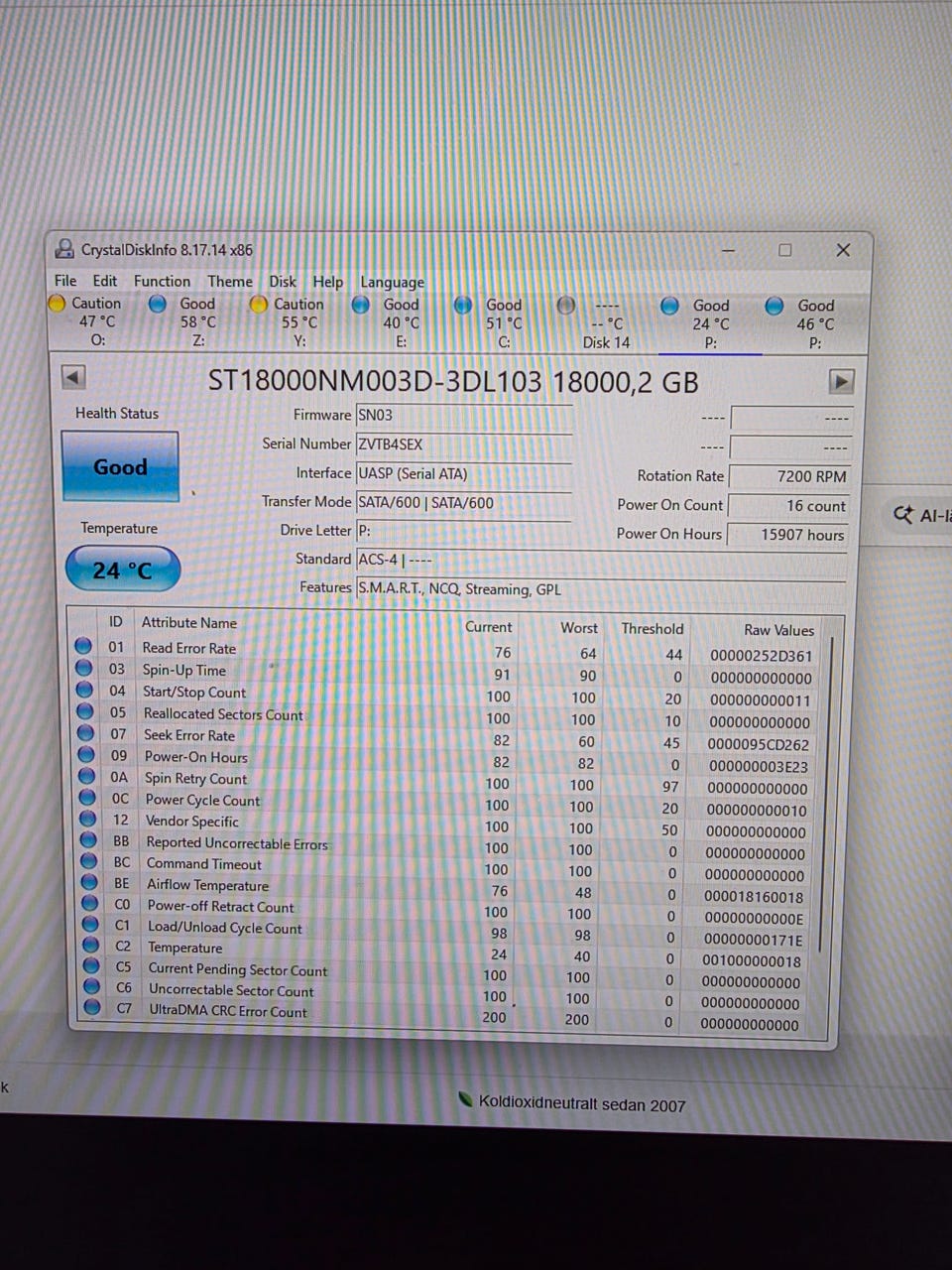Select the Good disk Z: status icon

coord(157,304)
